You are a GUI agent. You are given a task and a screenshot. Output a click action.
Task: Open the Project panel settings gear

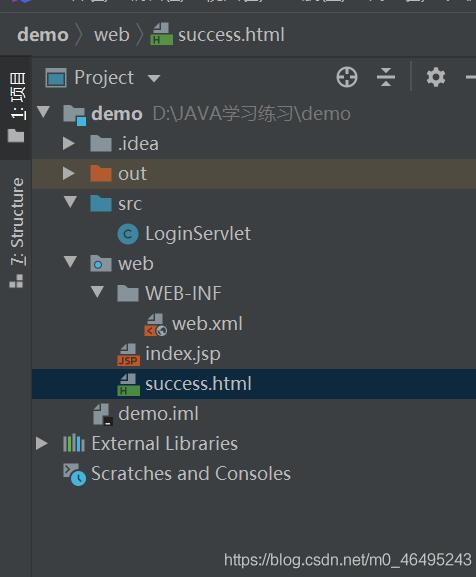(436, 77)
